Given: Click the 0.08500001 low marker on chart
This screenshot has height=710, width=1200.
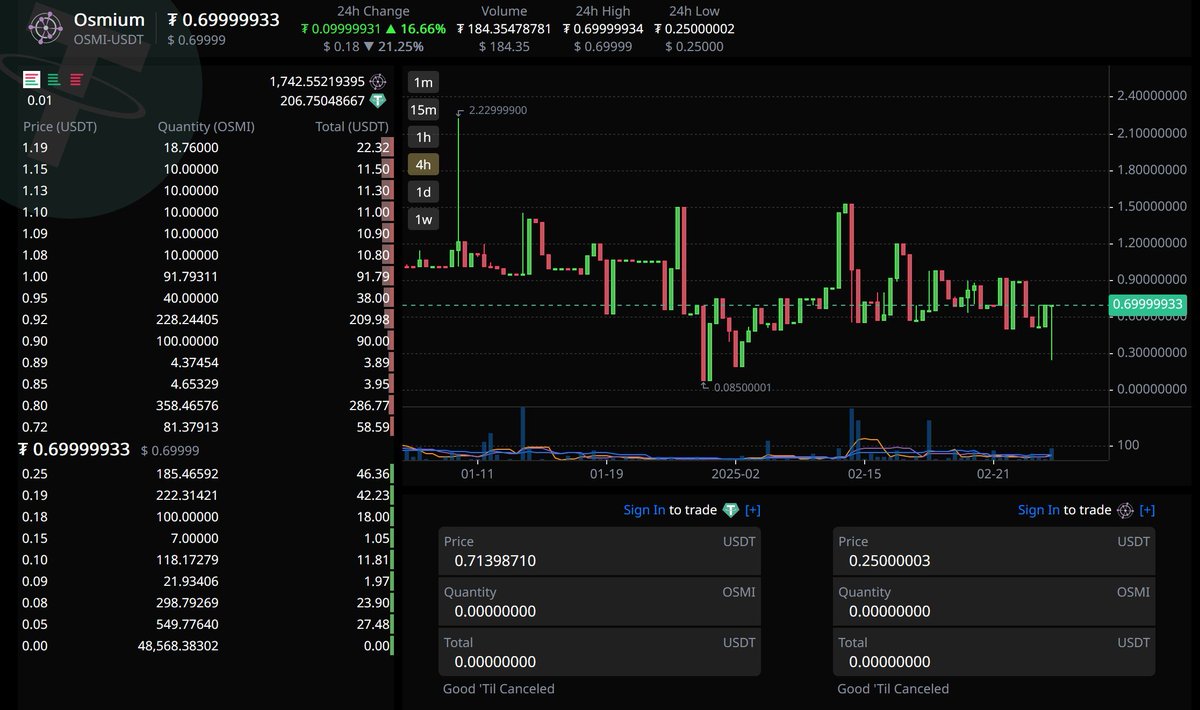Looking at the screenshot, I should coord(742,388).
